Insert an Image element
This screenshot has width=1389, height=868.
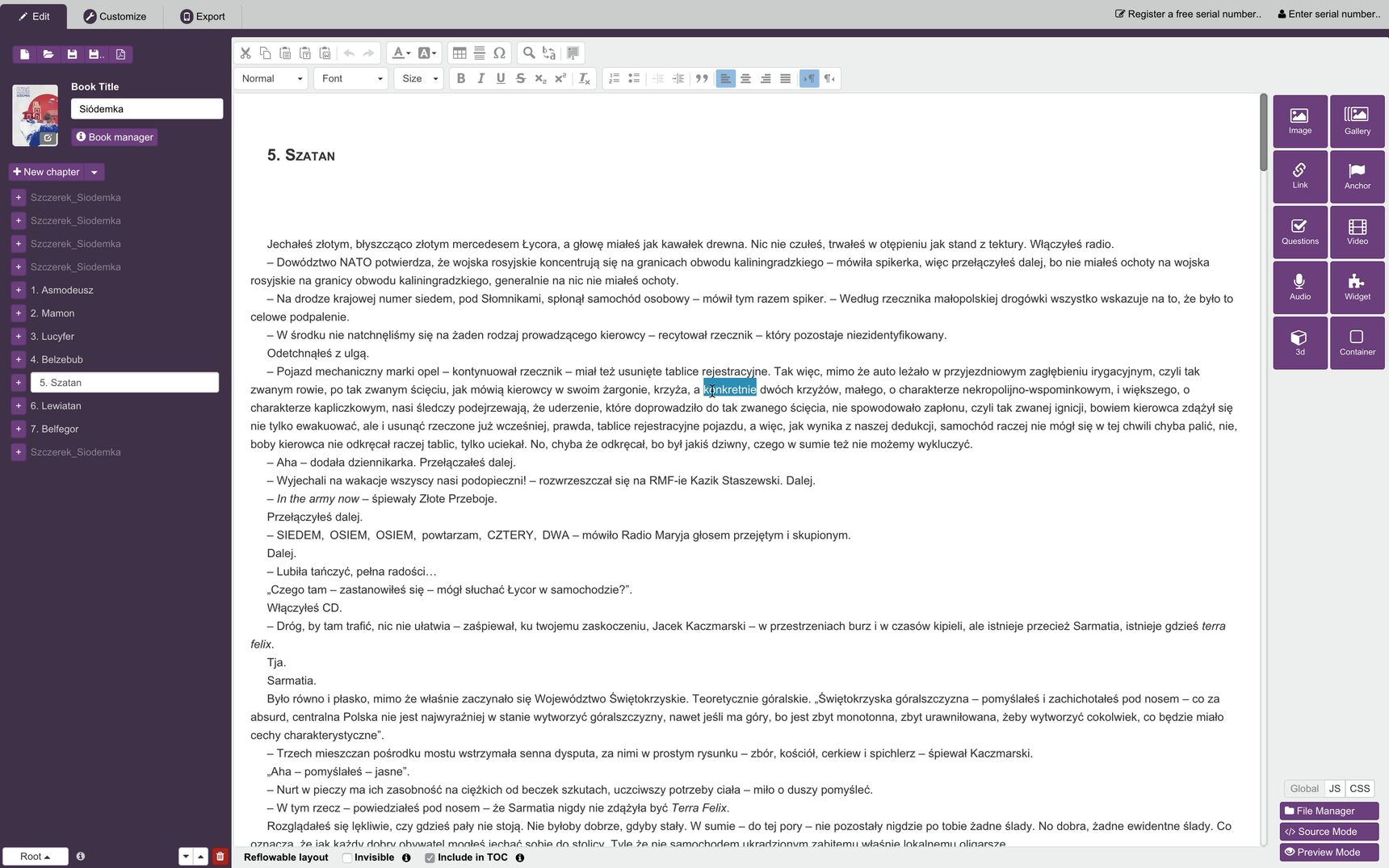tap(1300, 121)
